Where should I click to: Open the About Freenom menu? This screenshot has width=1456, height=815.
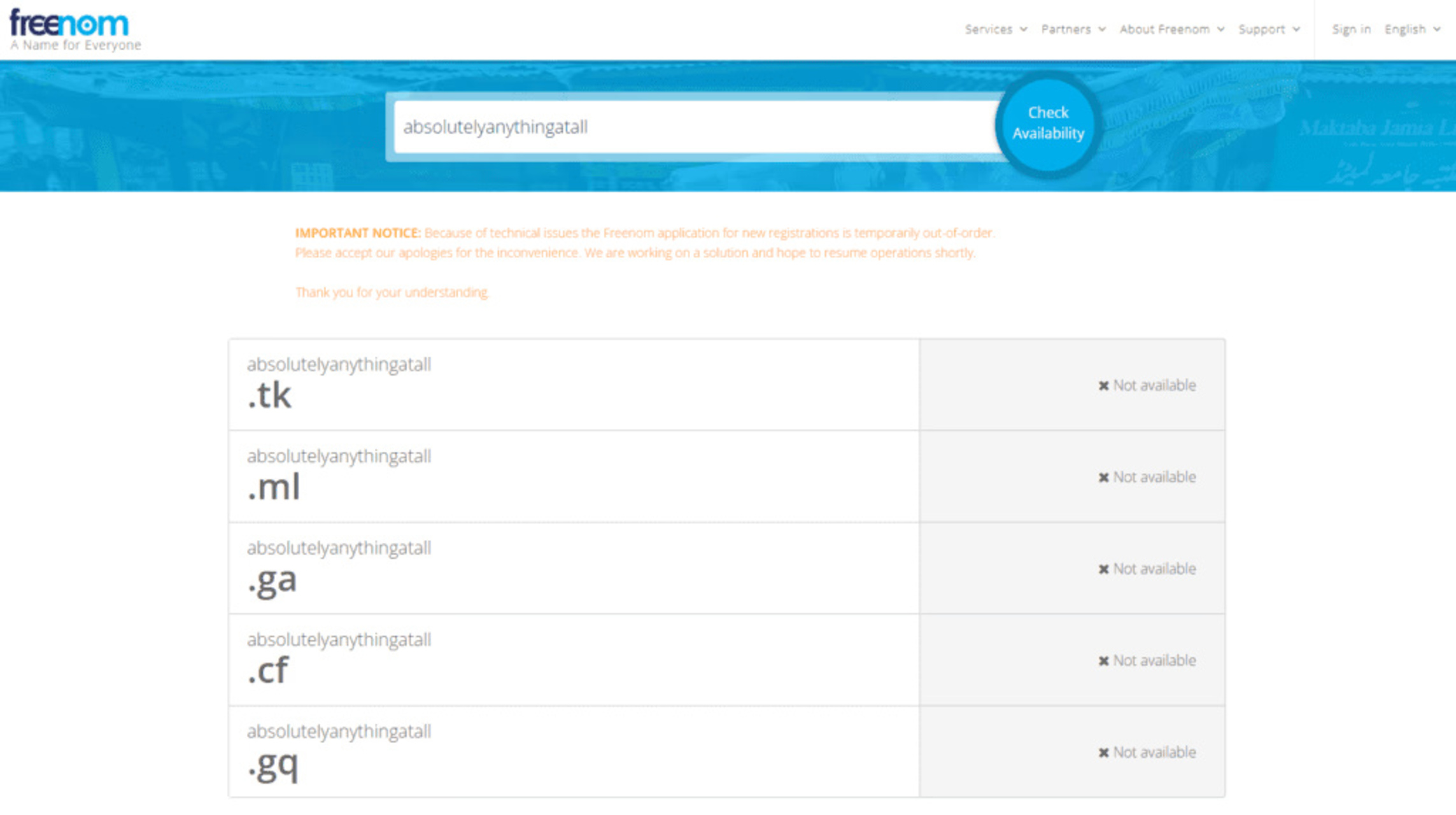(x=1171, y=29)
